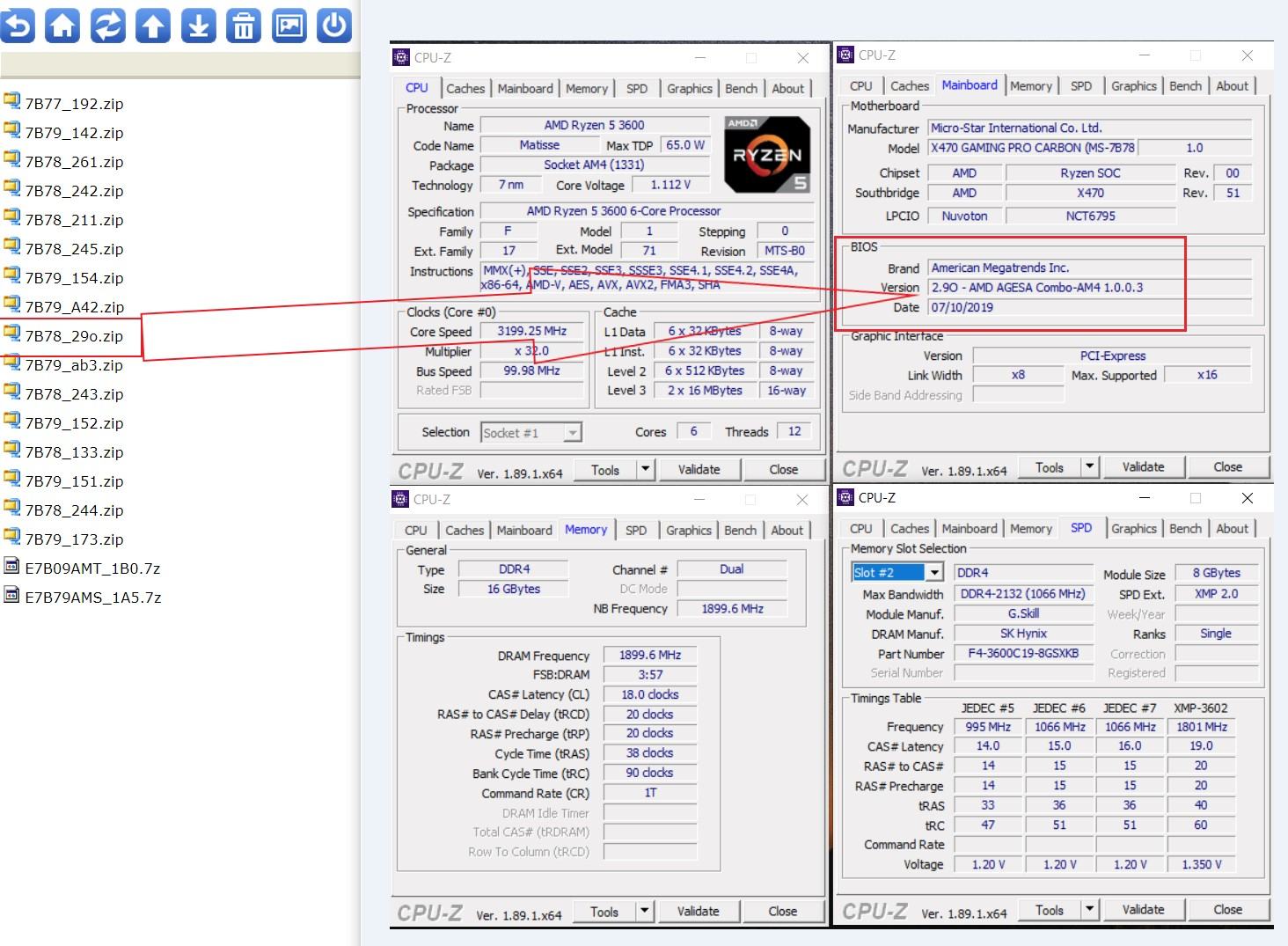This screenshot has height=946, width=1288.
Task: Expand the Tools arrow in the SPD window
Action: [1089, 909]
